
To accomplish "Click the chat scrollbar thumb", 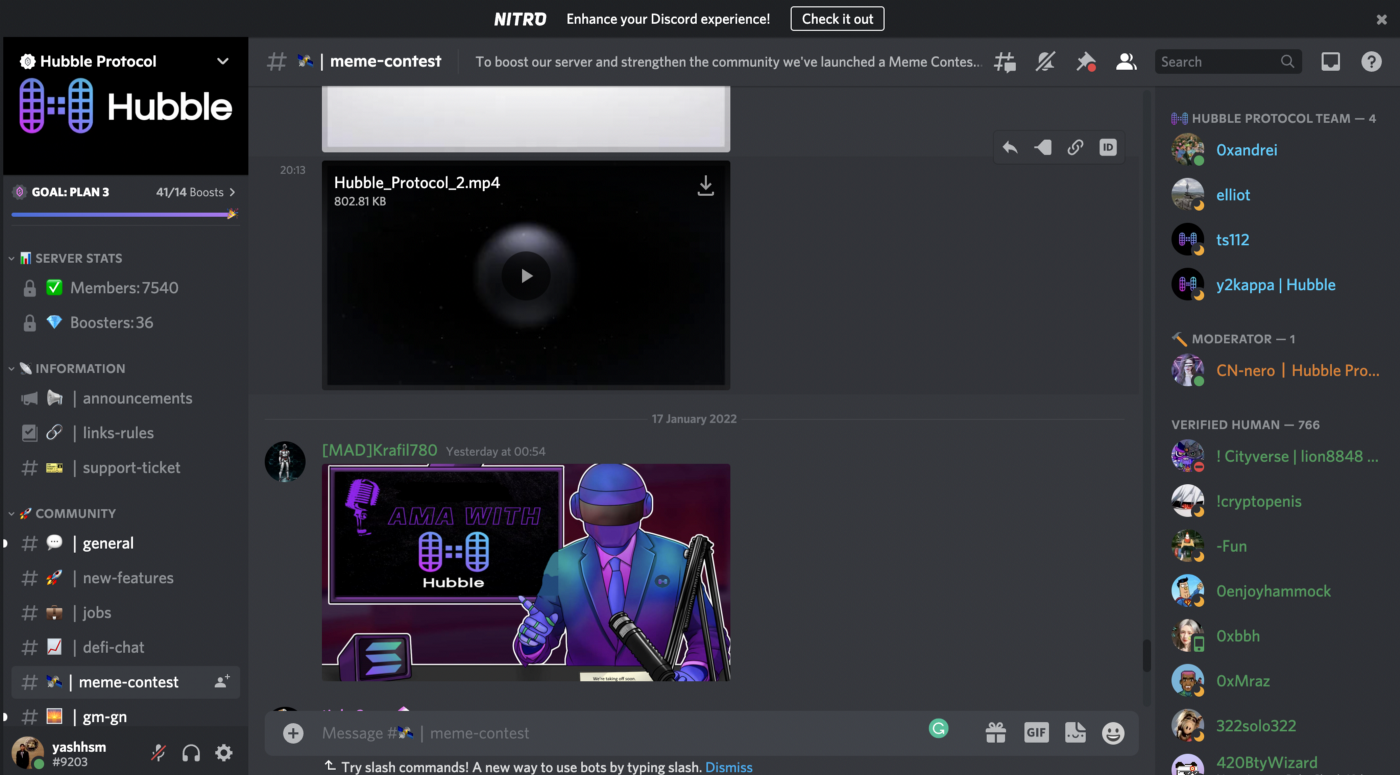I will click(x=1146, y=656).
